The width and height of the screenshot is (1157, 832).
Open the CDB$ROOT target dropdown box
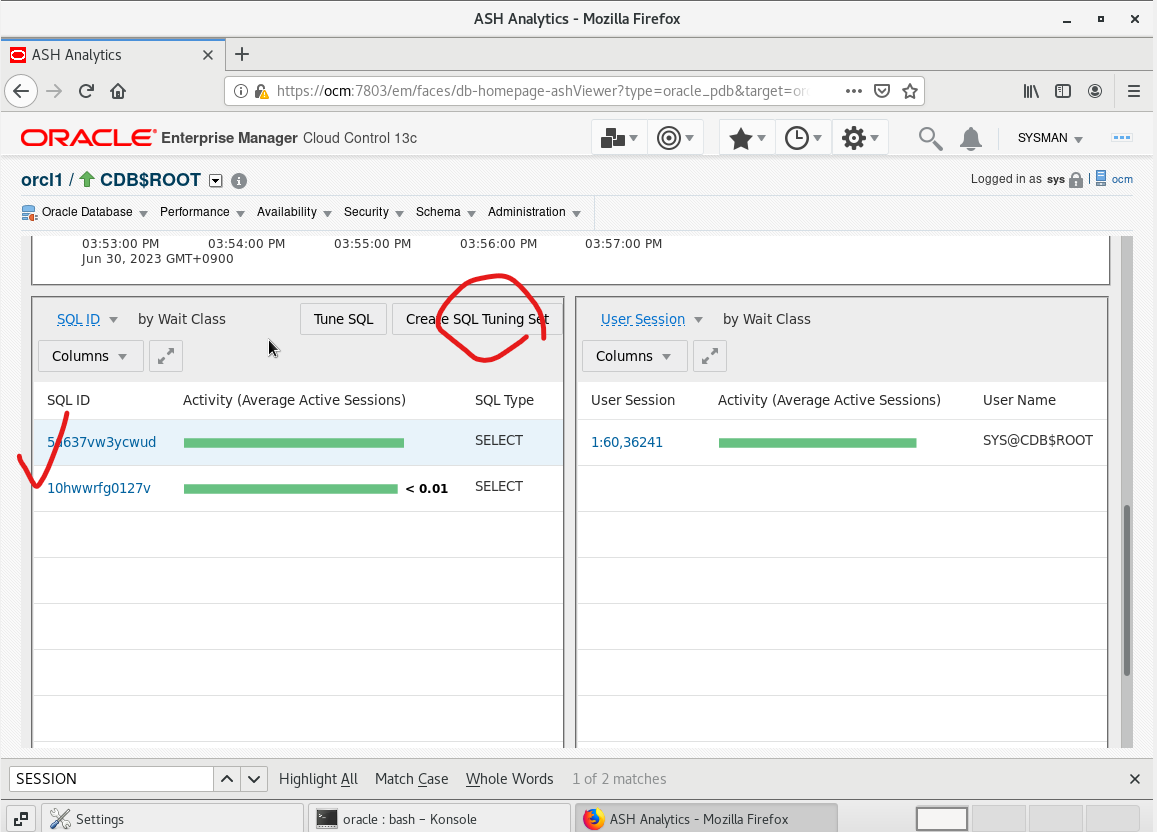pos(215,181)
